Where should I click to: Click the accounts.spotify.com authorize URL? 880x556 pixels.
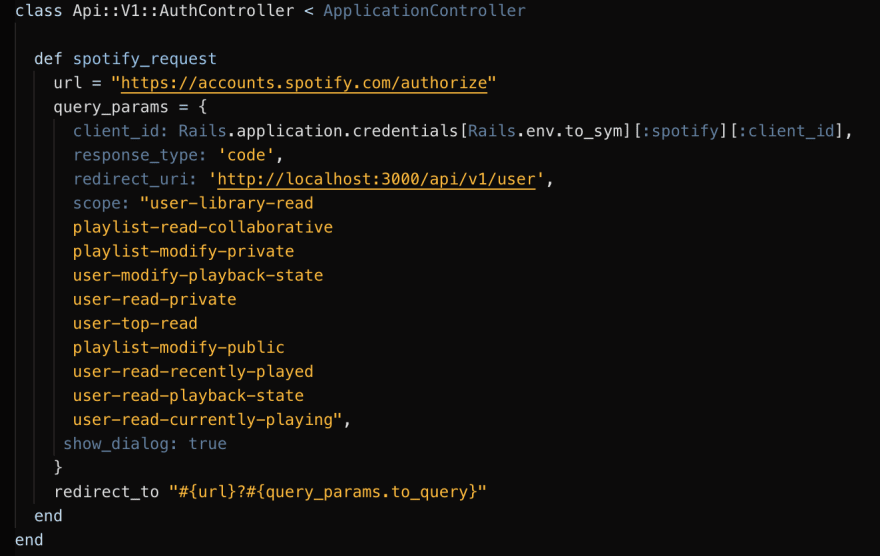click(x=304, y=83)
